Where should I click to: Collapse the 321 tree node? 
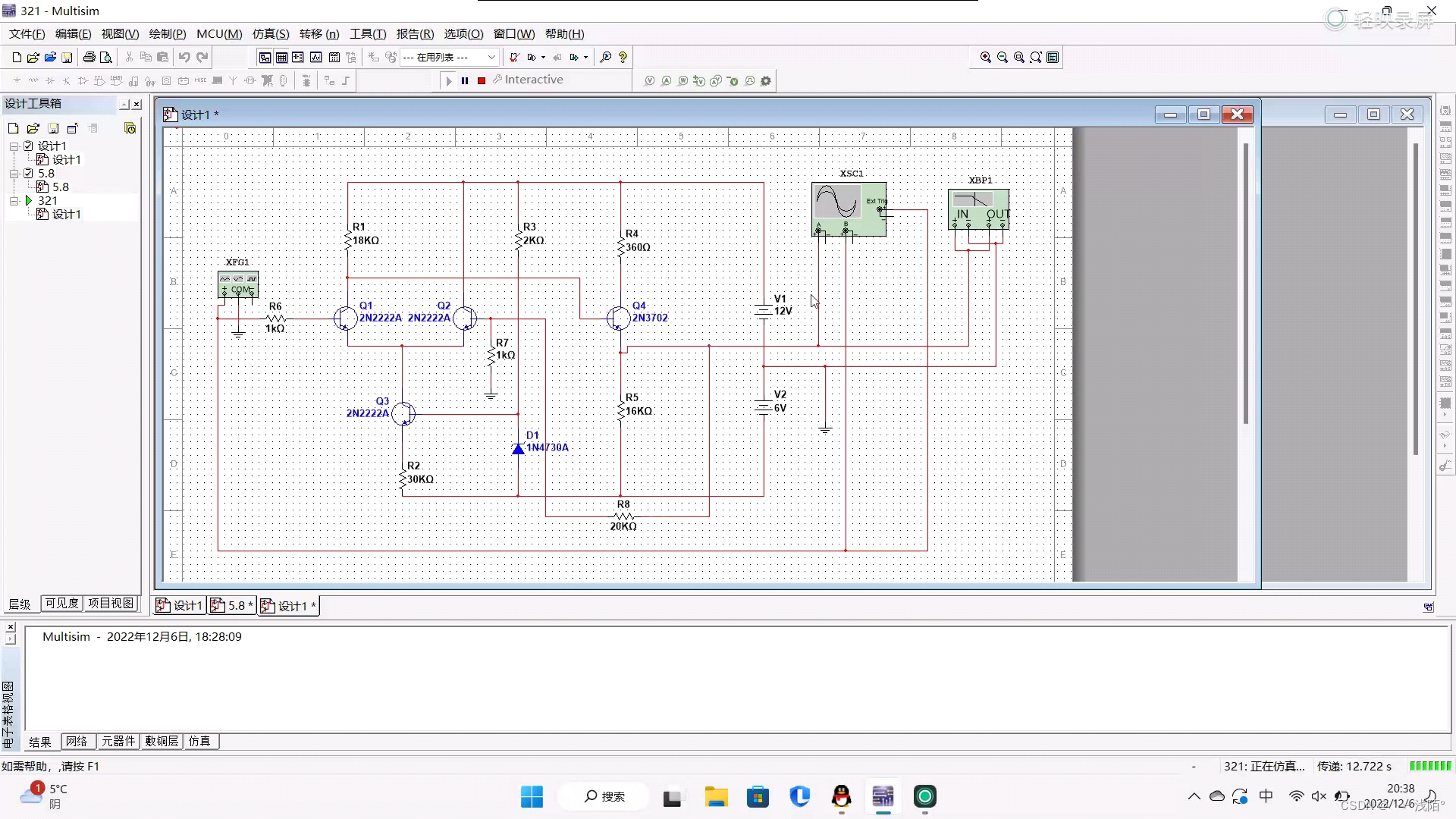tap(13, 200)
